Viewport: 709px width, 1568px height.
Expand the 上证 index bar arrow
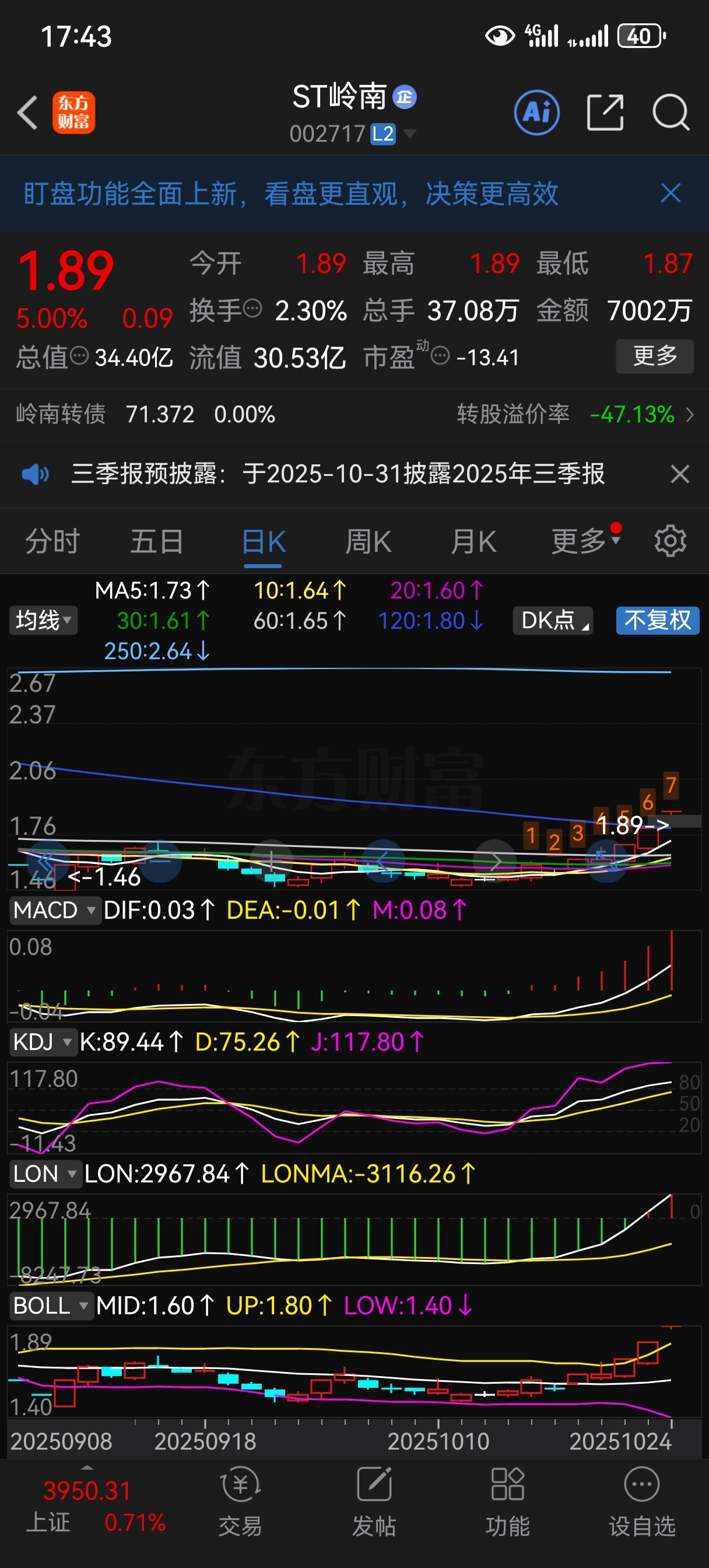pyautogui.click(x=87, y=1468)
